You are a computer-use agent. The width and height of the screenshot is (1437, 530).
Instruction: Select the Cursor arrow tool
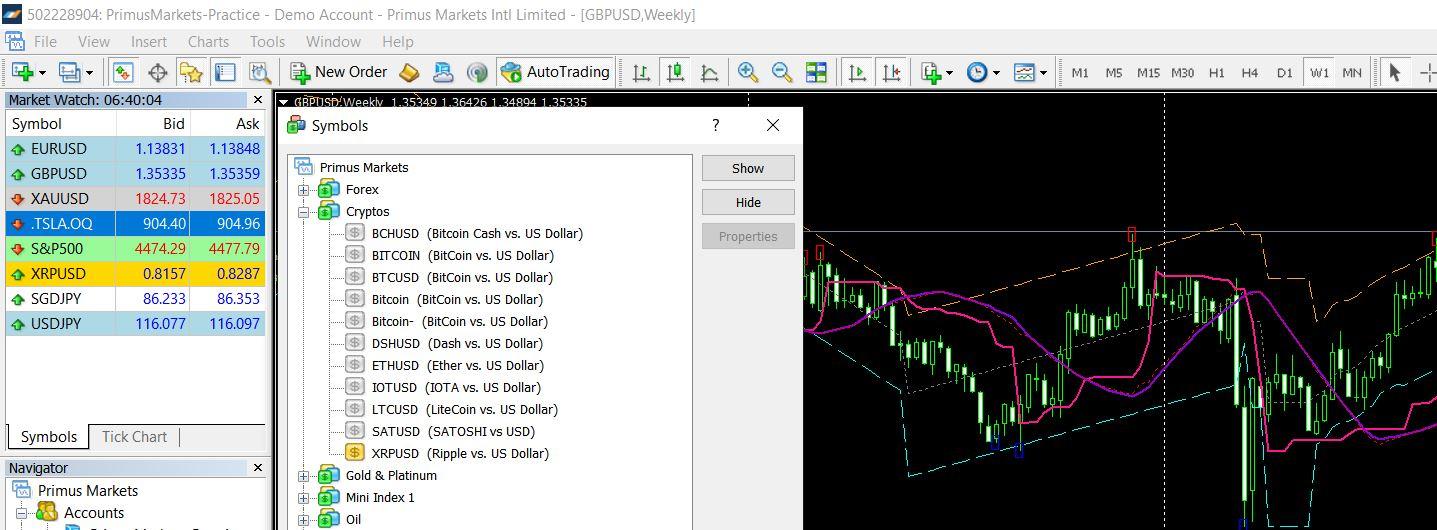pyautogui.click(x=1395, y=72)
